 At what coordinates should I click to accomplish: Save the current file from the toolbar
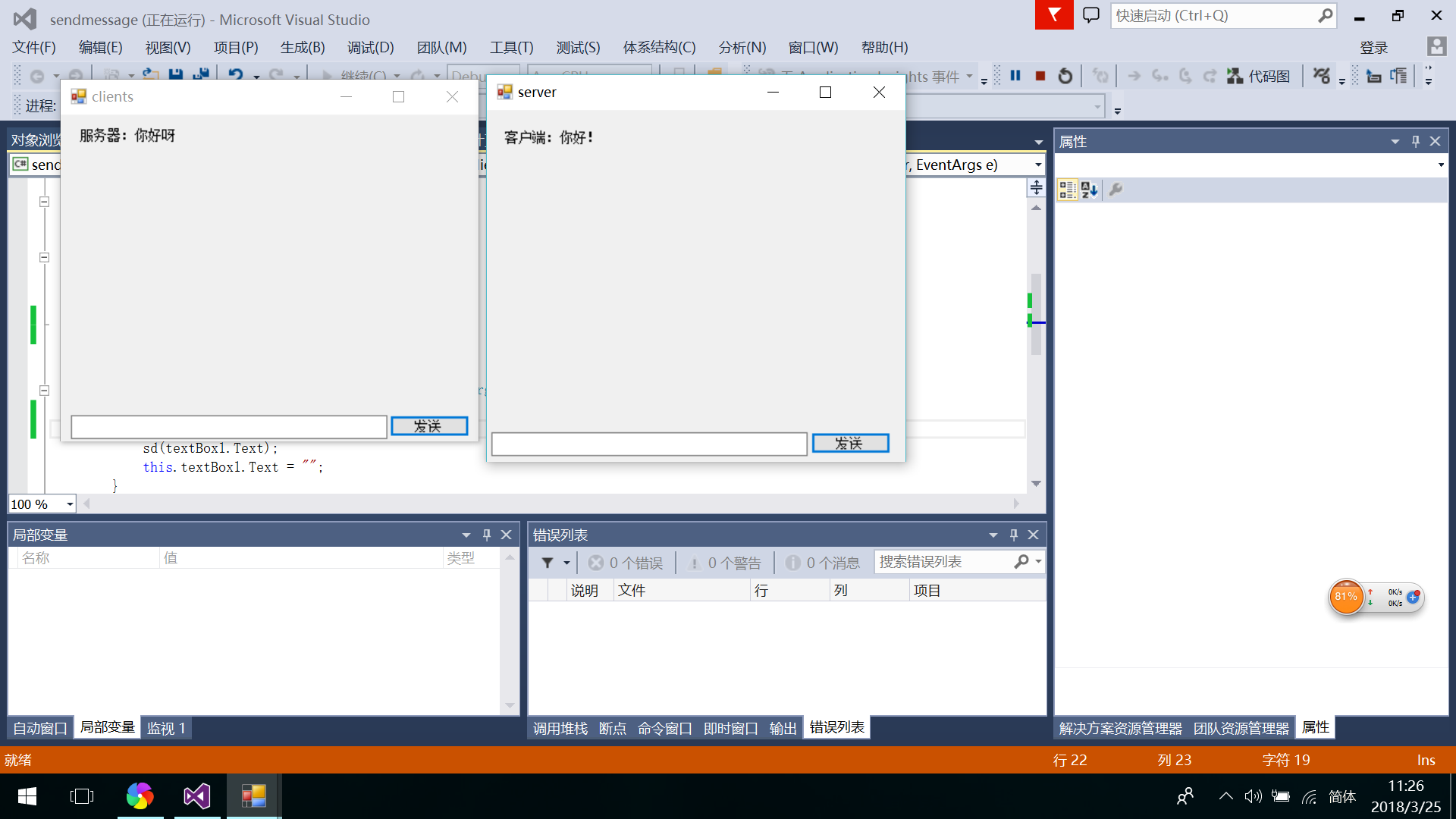coord(176,75)
